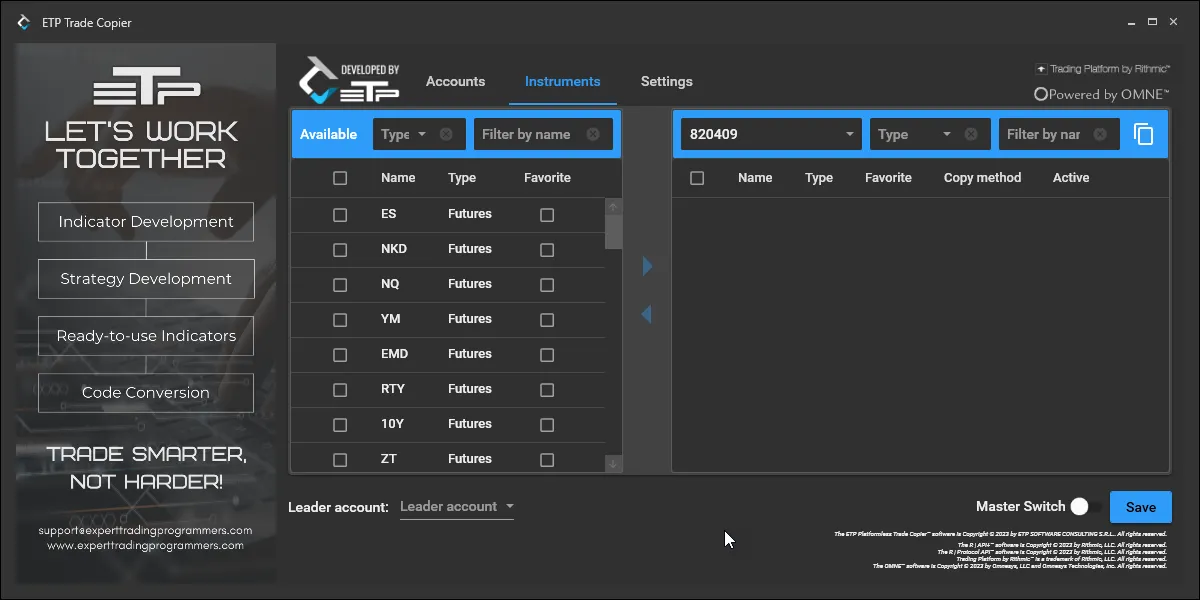Screen dimensions: 1200x600
Task: Switch to the Instruments tab
Action: coord(563,81)
